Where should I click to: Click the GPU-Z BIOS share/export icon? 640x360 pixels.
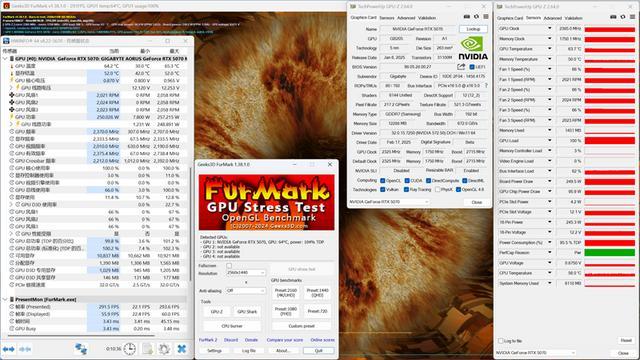tap(461, 67)
